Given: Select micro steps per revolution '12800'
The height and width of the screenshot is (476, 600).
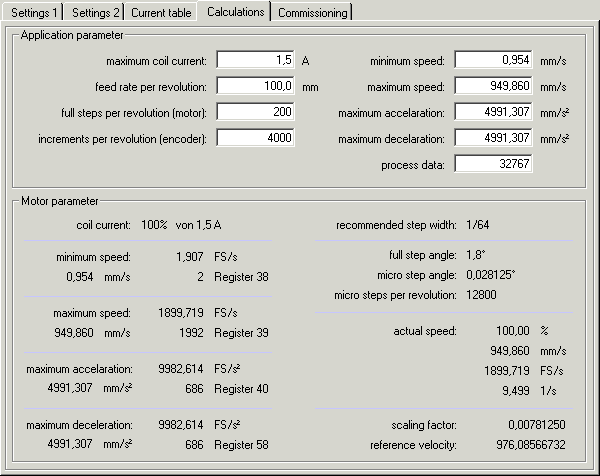Looking at the screenshot, I should [481, 295].
